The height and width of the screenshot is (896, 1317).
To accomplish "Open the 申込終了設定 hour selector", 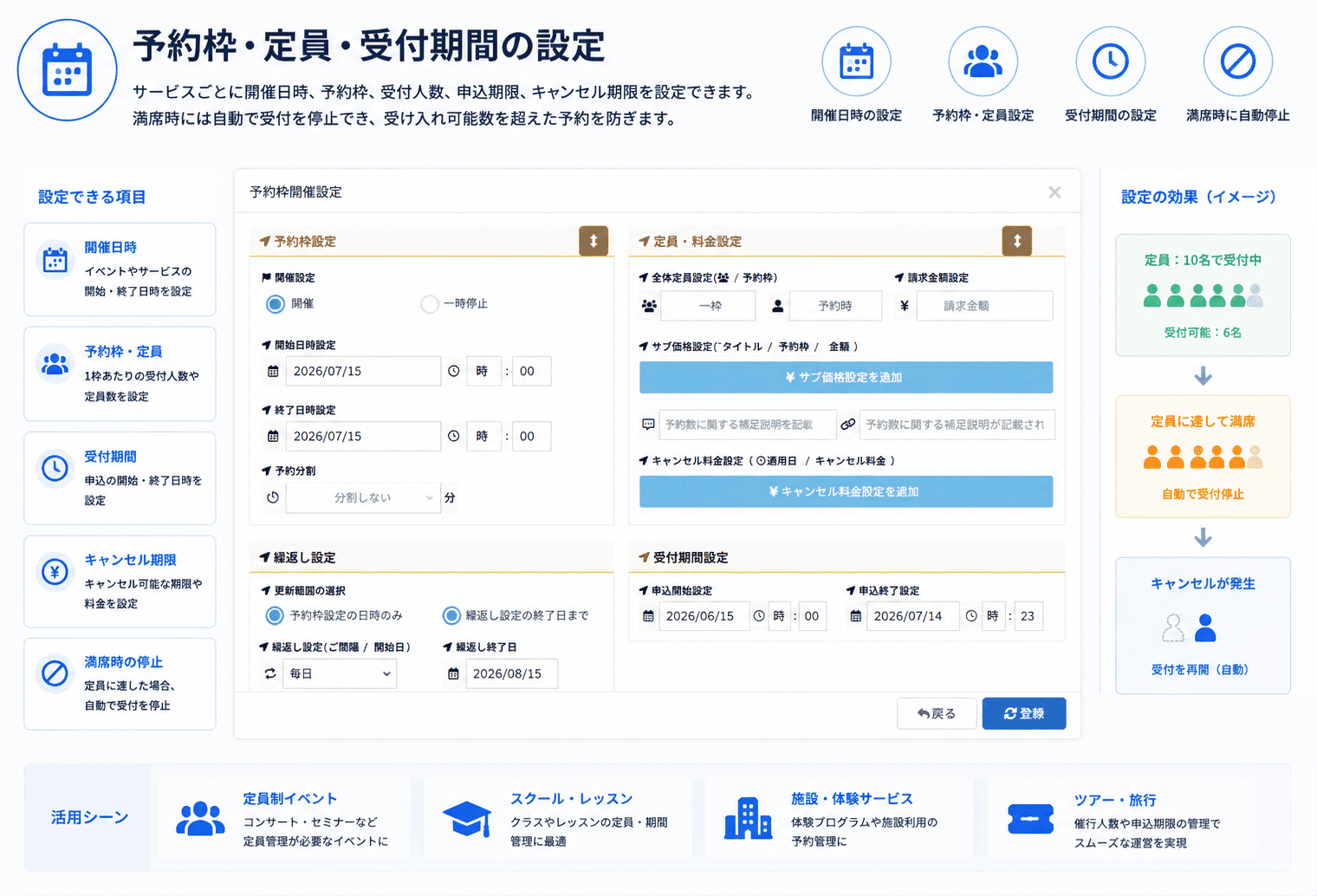I will 994,616.
